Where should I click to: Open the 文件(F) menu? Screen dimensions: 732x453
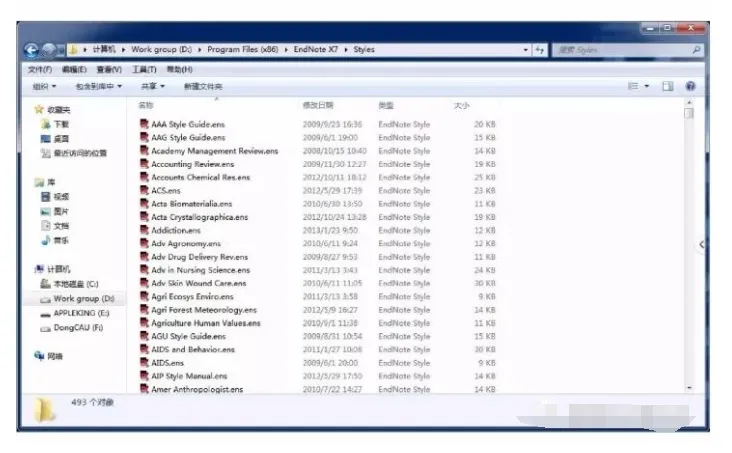40,70
